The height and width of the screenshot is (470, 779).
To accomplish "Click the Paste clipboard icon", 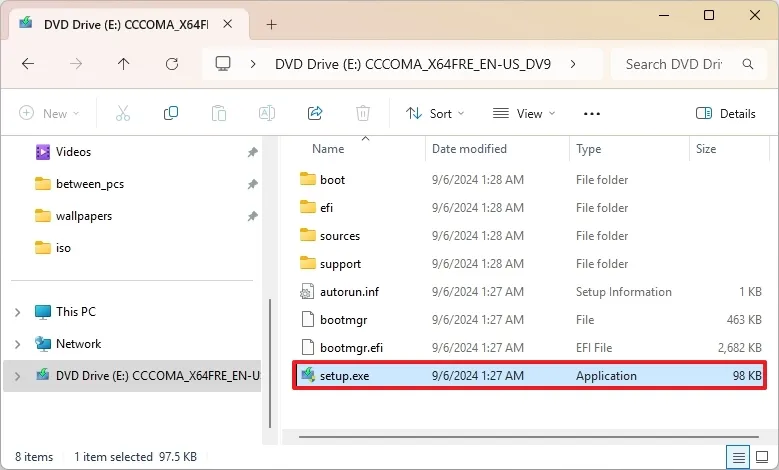I will tap(219, 113).
